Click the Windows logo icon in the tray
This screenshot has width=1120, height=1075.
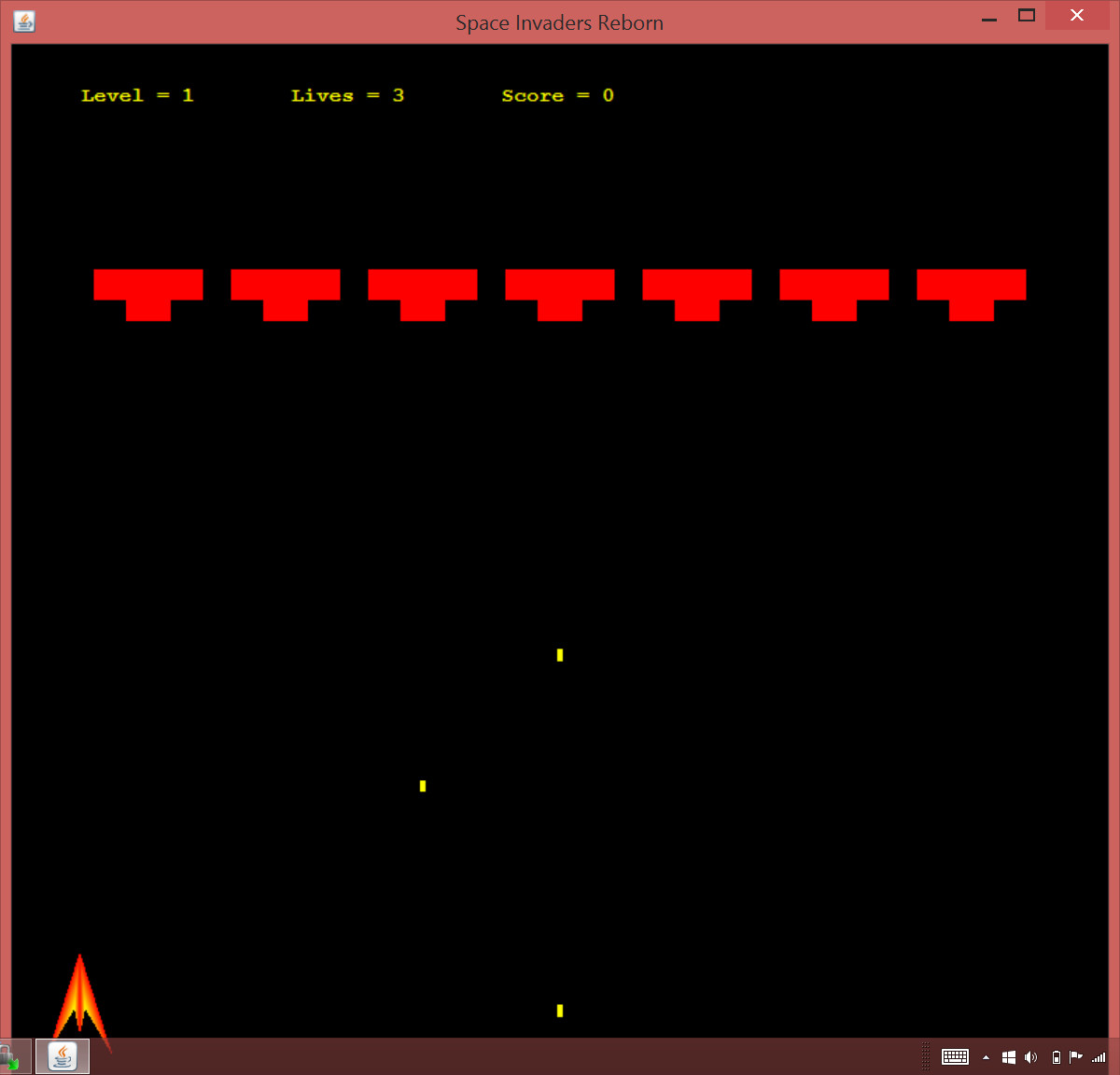coord(1009,1057)
